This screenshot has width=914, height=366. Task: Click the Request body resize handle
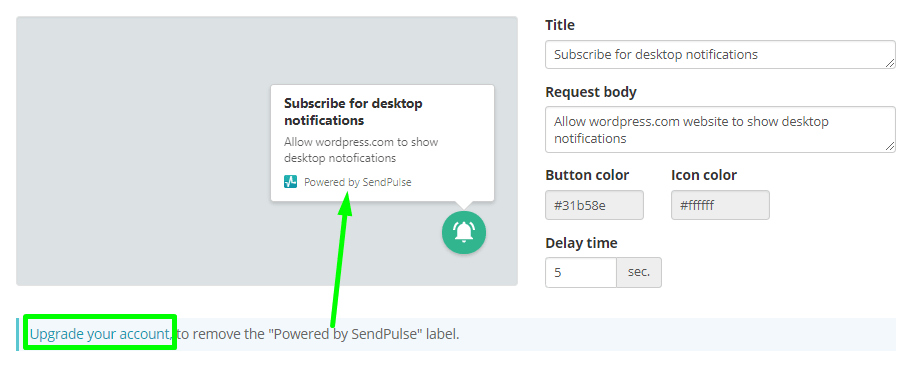tap(890, 147)
